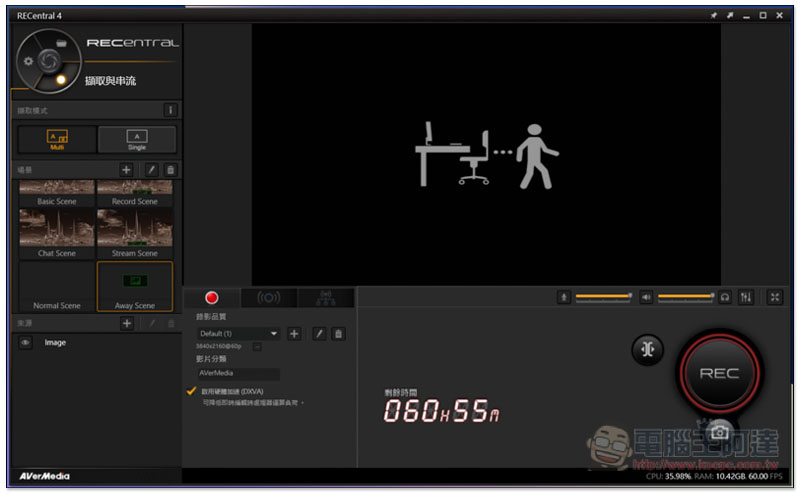
Task: Enter fullscreen preview mode
Action: [775, 297]
